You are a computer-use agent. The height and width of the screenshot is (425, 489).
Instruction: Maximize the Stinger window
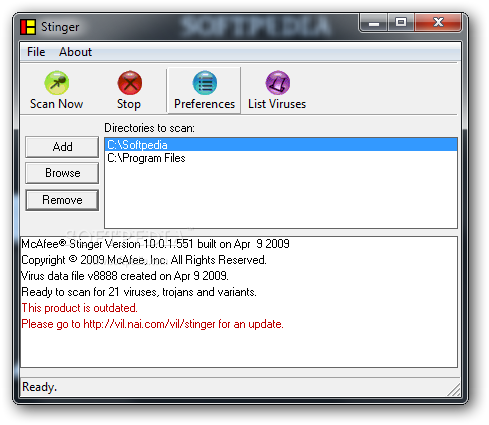click(401, 23)
